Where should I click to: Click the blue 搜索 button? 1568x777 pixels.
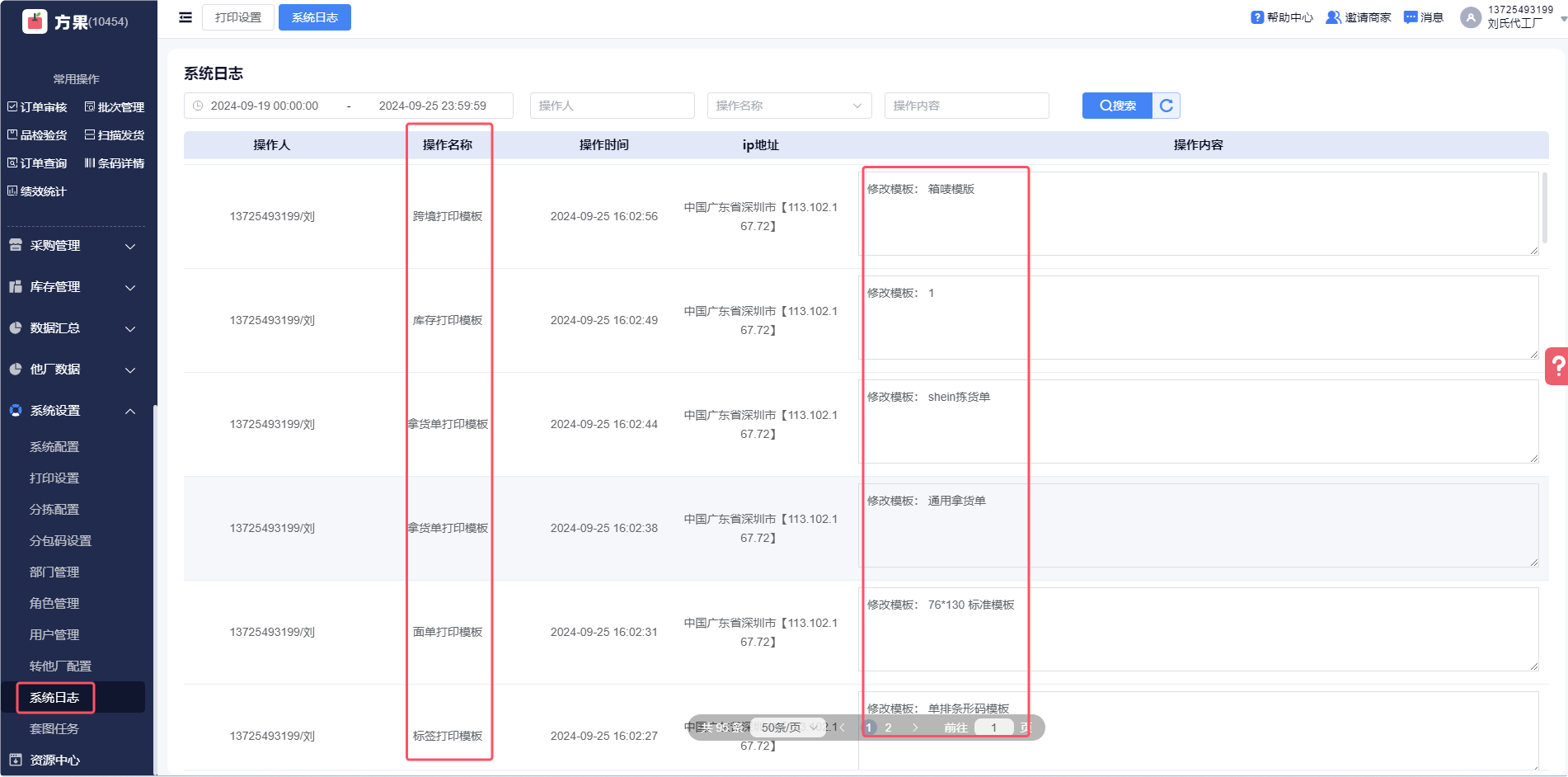point(1117,106)
